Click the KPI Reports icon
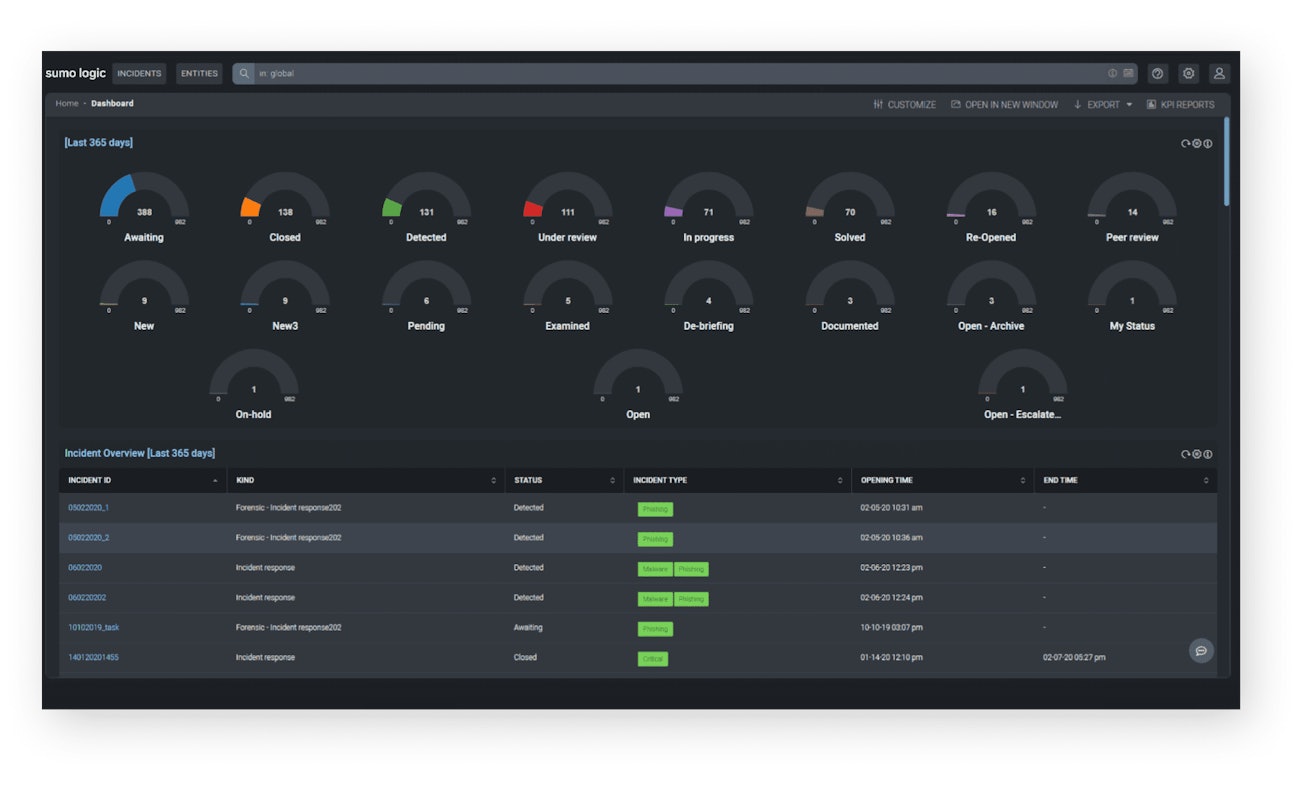The image size is (1300, 786). (1151, 104)
